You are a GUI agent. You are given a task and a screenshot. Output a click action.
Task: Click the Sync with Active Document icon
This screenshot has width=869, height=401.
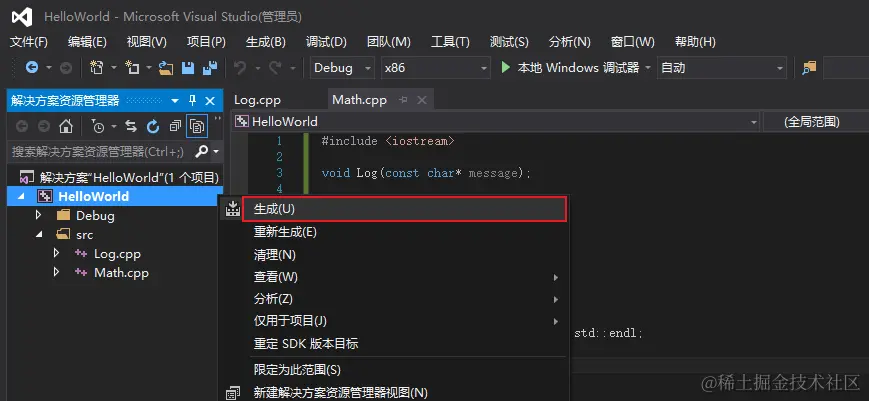131,126
